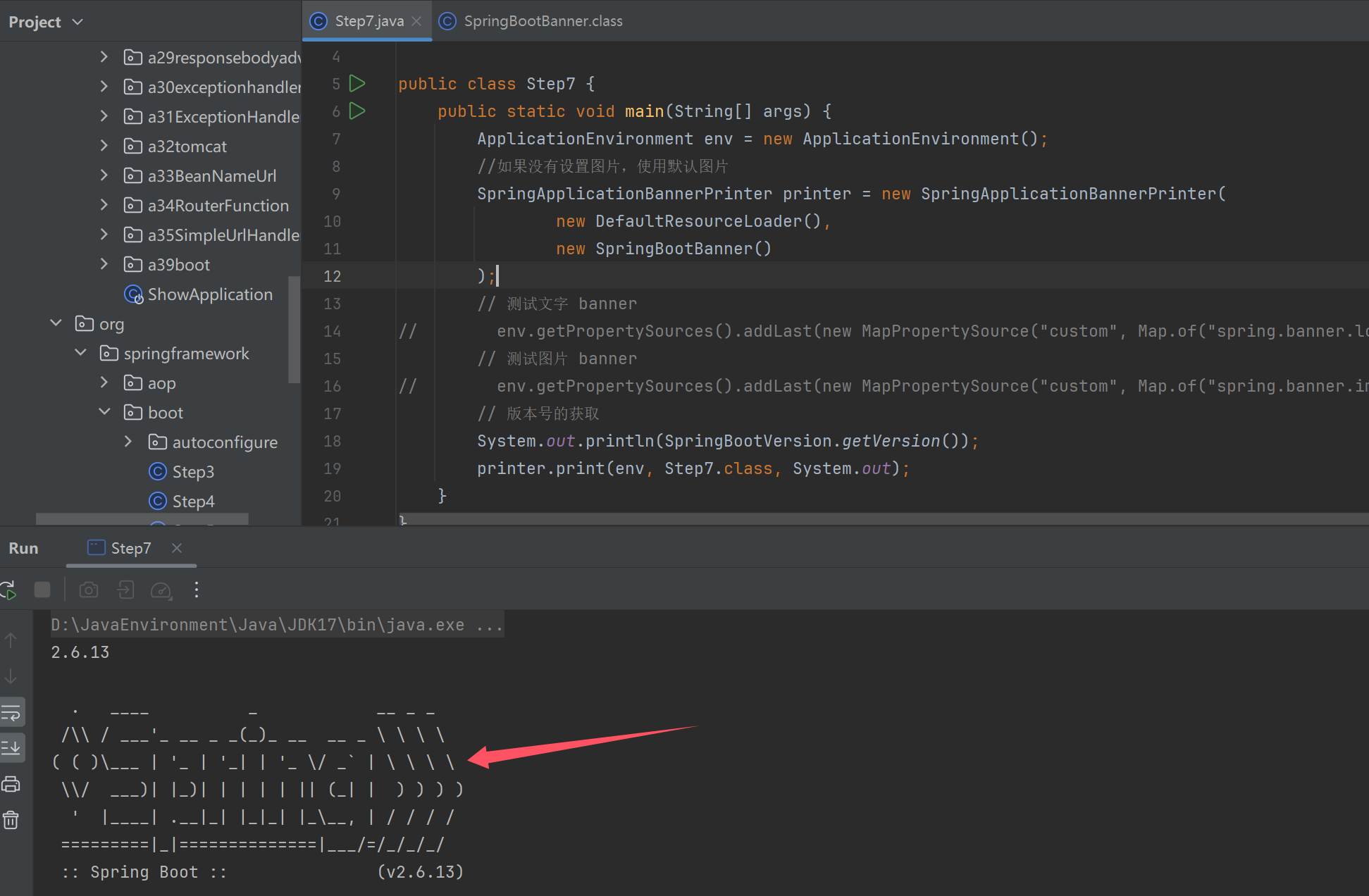Clear all console output with the trash icon
This screenshot has width=1369, height=896.
tap(11, 820)
